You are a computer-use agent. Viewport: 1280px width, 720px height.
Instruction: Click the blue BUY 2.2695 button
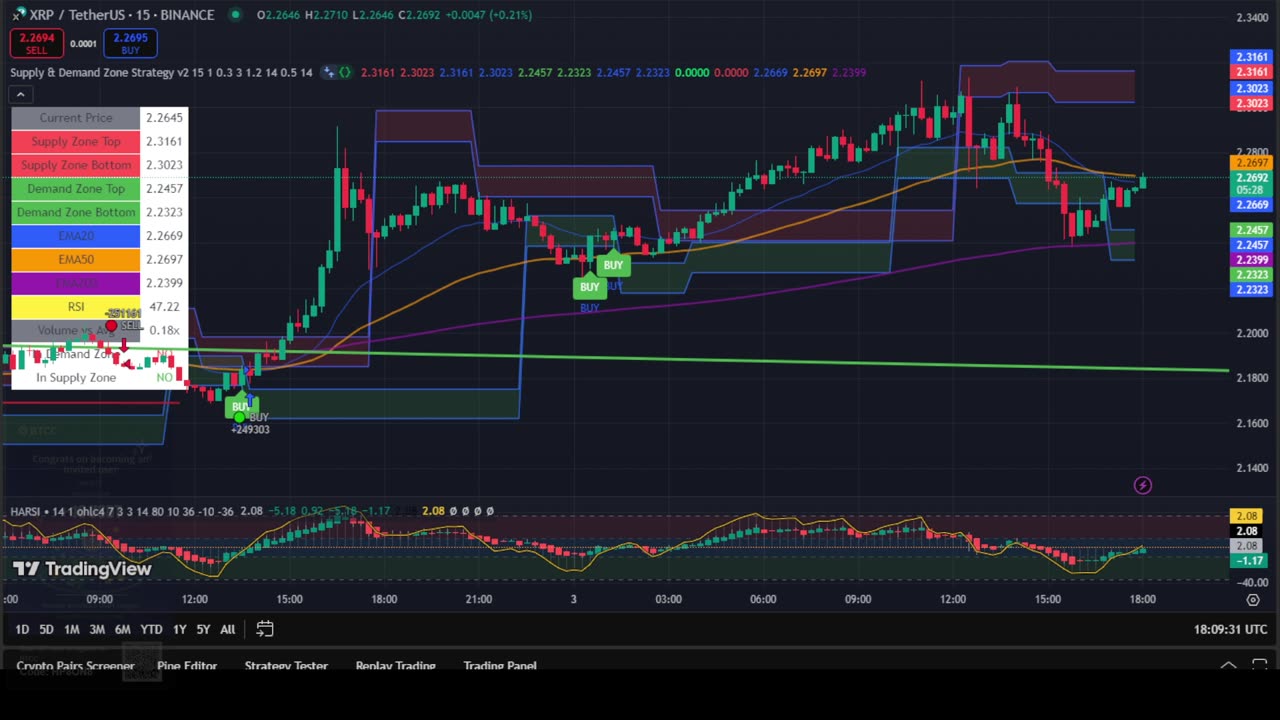pos(130,43)
